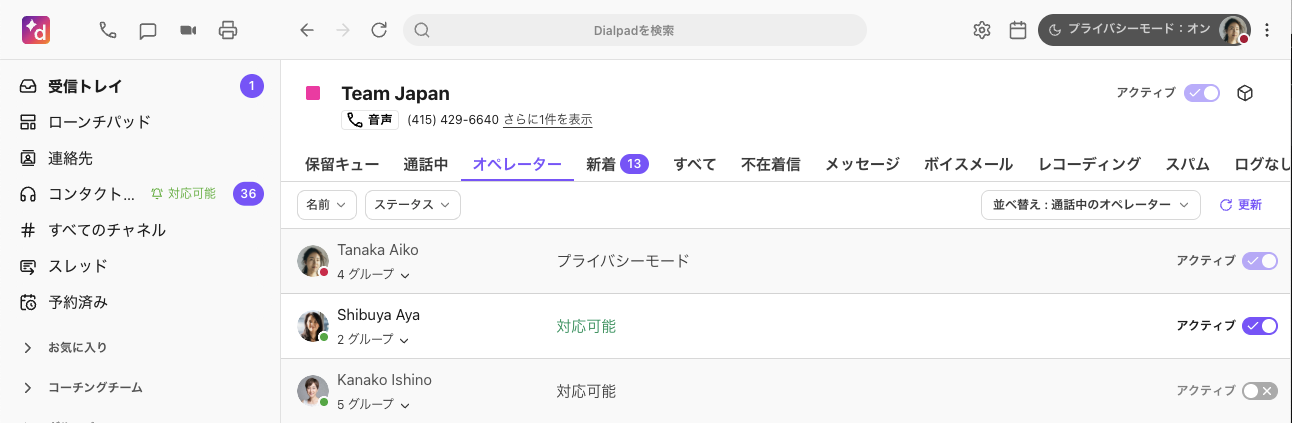Start a video meeting via camera icon
This screenshot has height=423, width=1292.
(x=188, y=30)
